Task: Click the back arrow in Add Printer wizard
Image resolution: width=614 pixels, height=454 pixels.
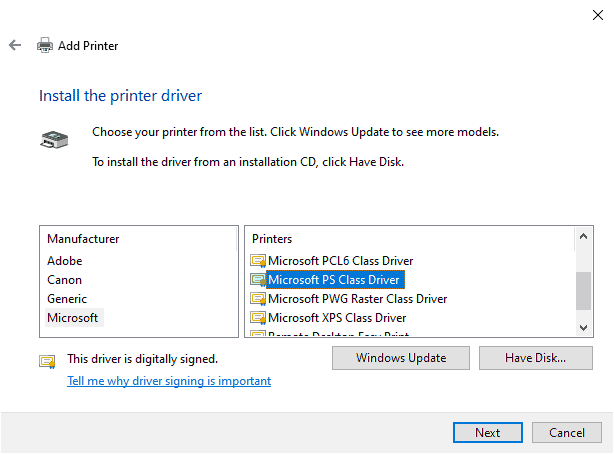Action: [x=15, y=46]
